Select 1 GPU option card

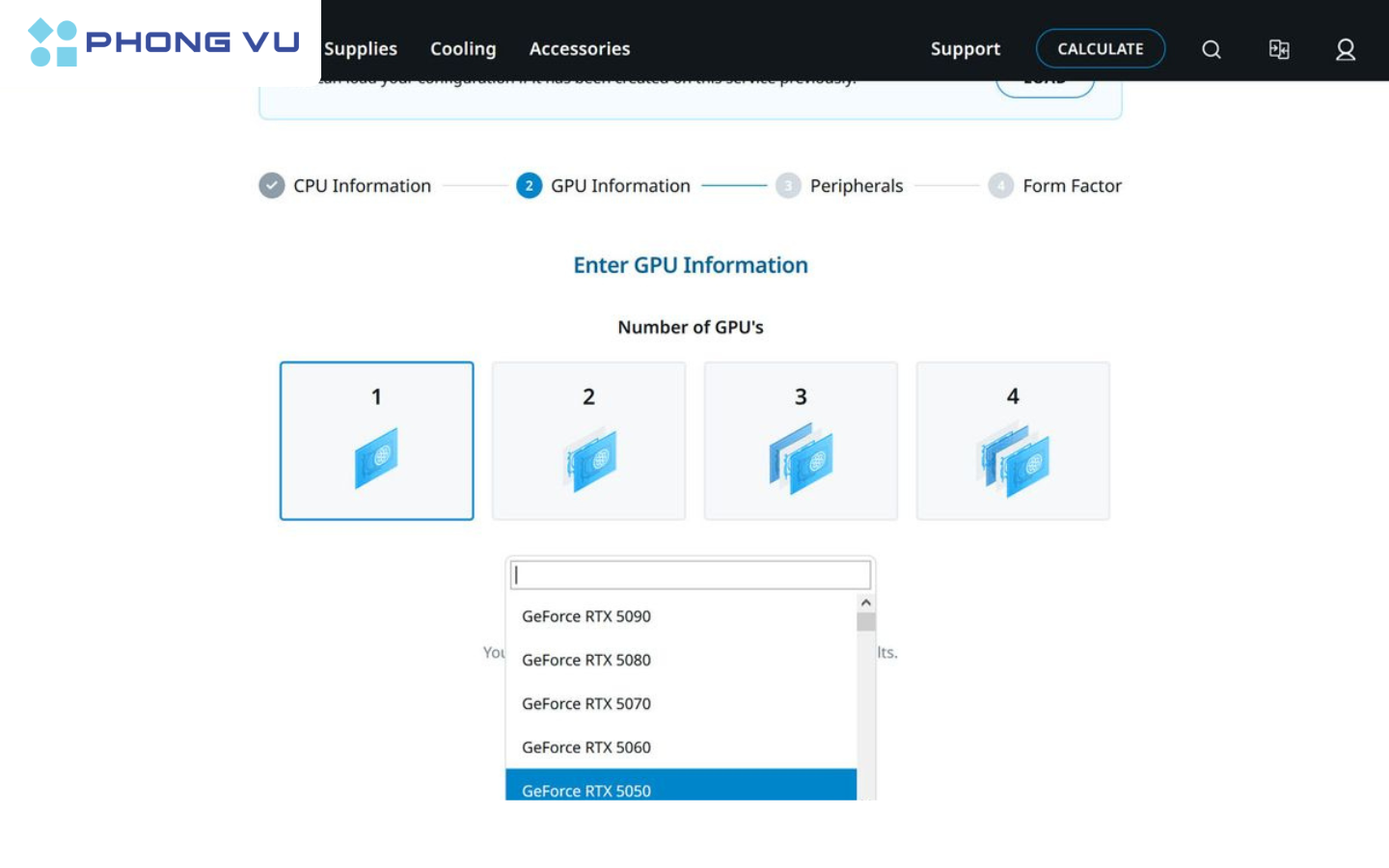[376, 441]
